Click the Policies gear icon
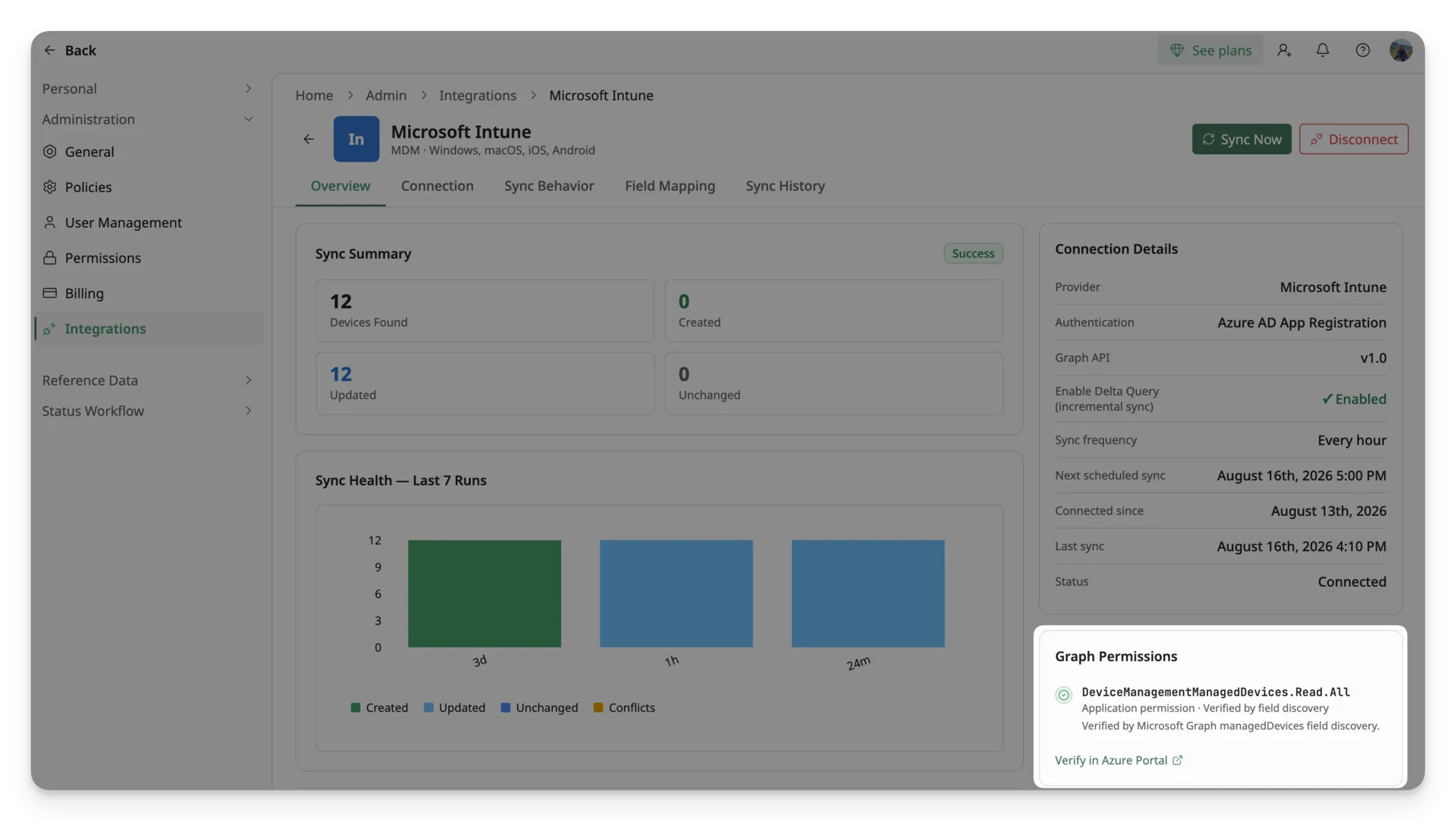1456x821 pixels. pyautogui.click(x=50, y=187)
